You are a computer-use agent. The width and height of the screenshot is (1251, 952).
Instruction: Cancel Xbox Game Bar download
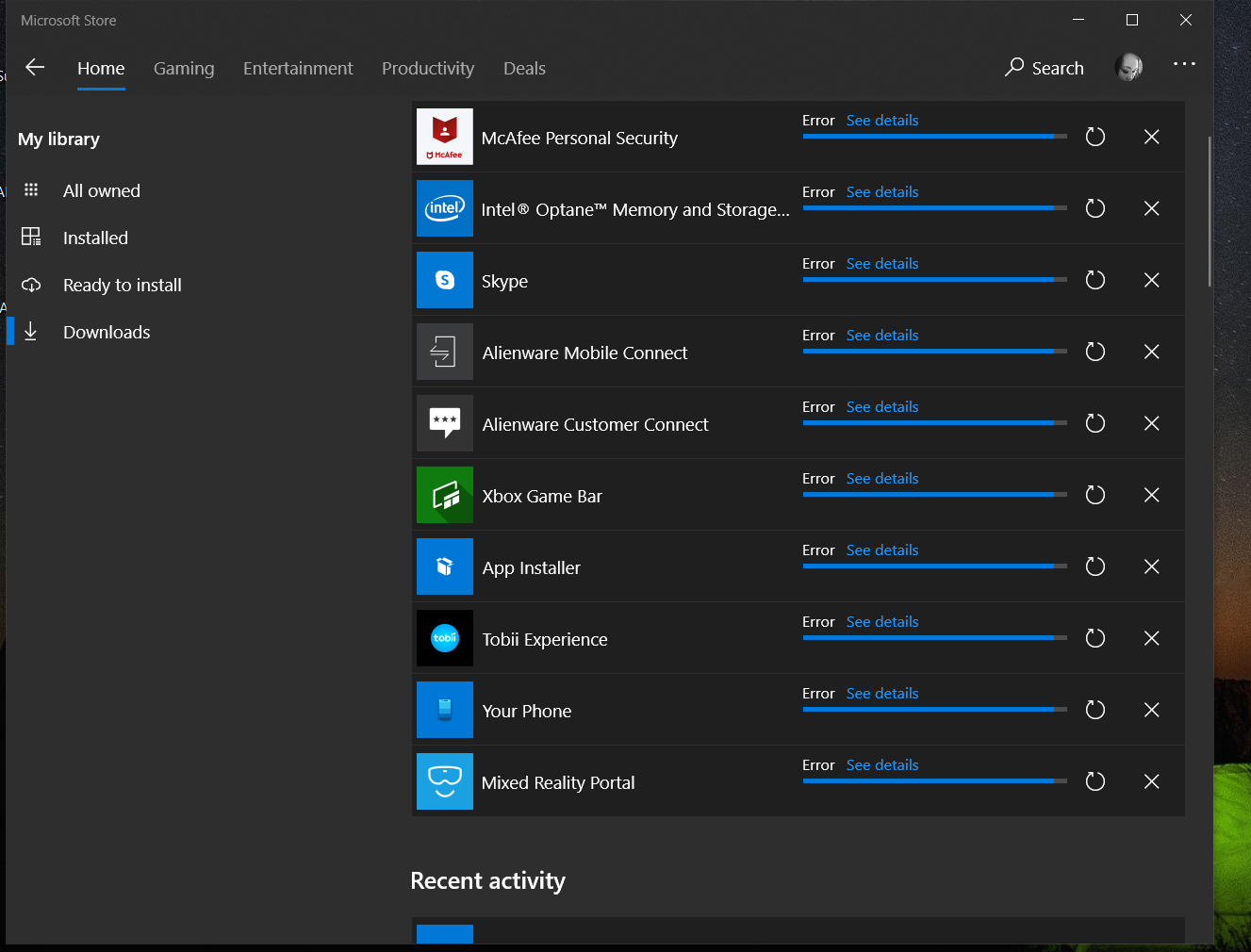point(1151,495)
